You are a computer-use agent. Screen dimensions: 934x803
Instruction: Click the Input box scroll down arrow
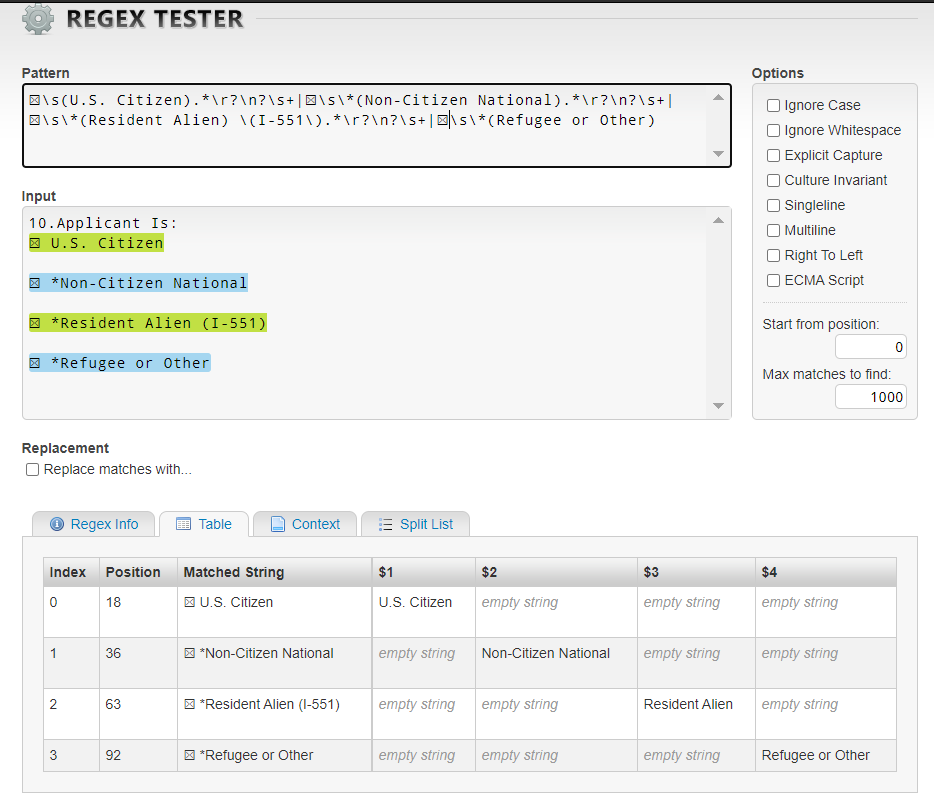point(718,406)
